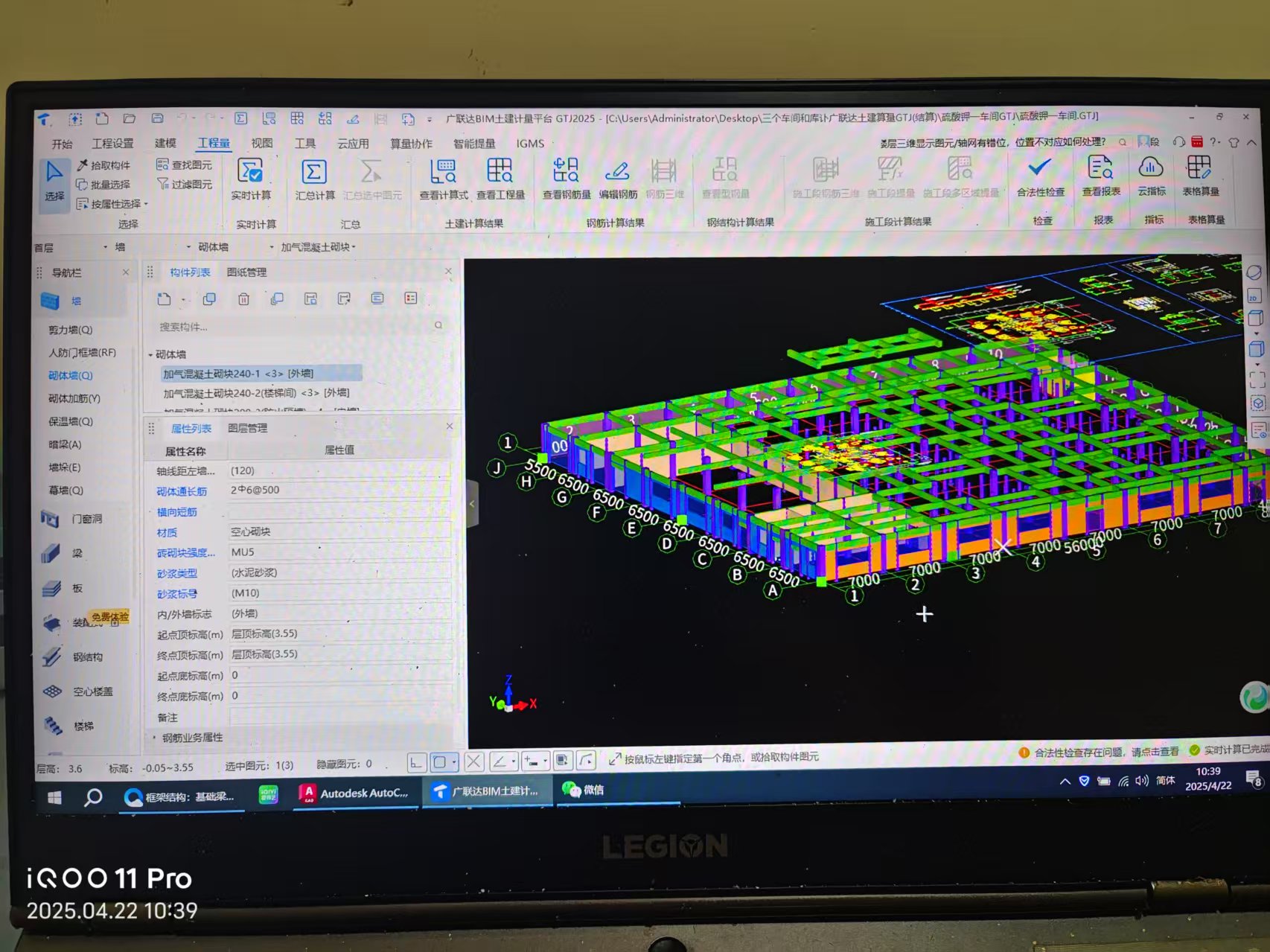Viewport: 1270px width, 952px height.
Task: Run 汇总计算 summary calculation
Action: 314,179
